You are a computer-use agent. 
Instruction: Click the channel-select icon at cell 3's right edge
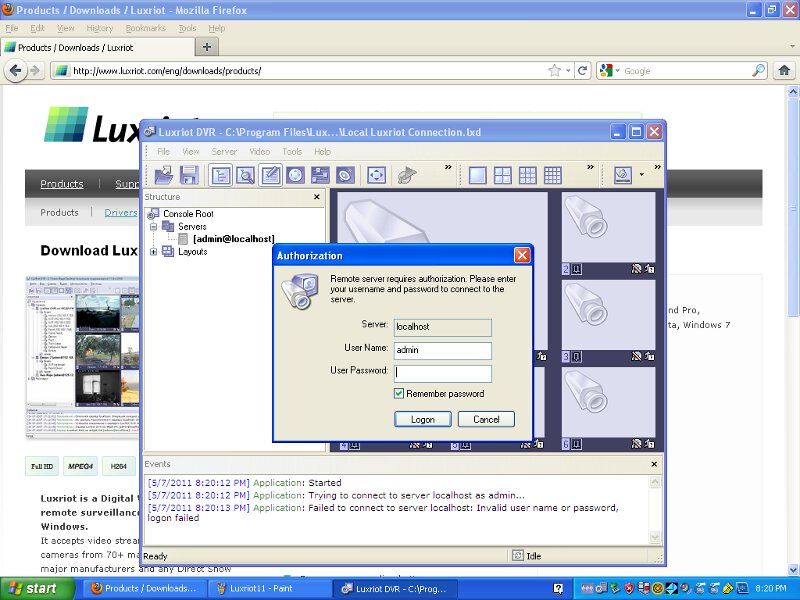[649, 356]
